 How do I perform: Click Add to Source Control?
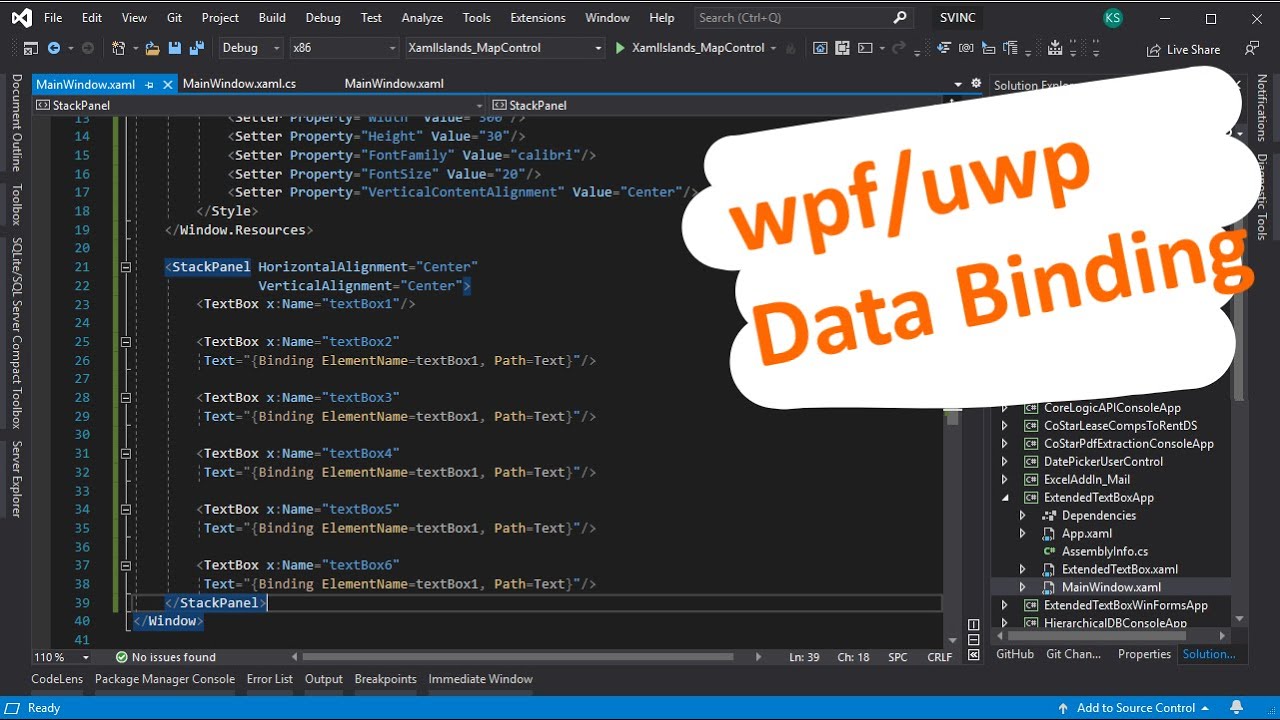[x=1135, y=708]
